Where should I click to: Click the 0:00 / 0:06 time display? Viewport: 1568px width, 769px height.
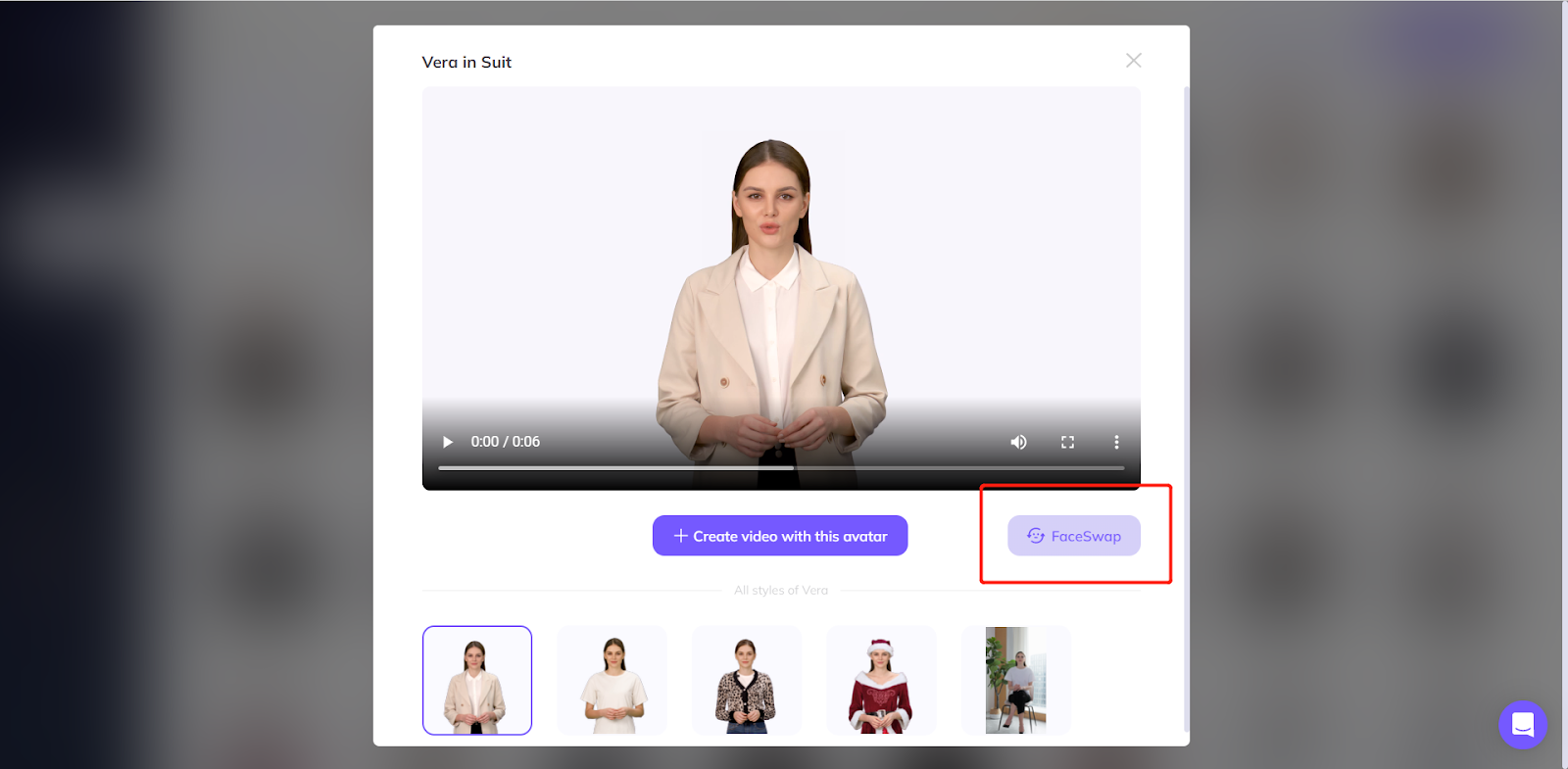pyautogui.click(x=506, y=442)
